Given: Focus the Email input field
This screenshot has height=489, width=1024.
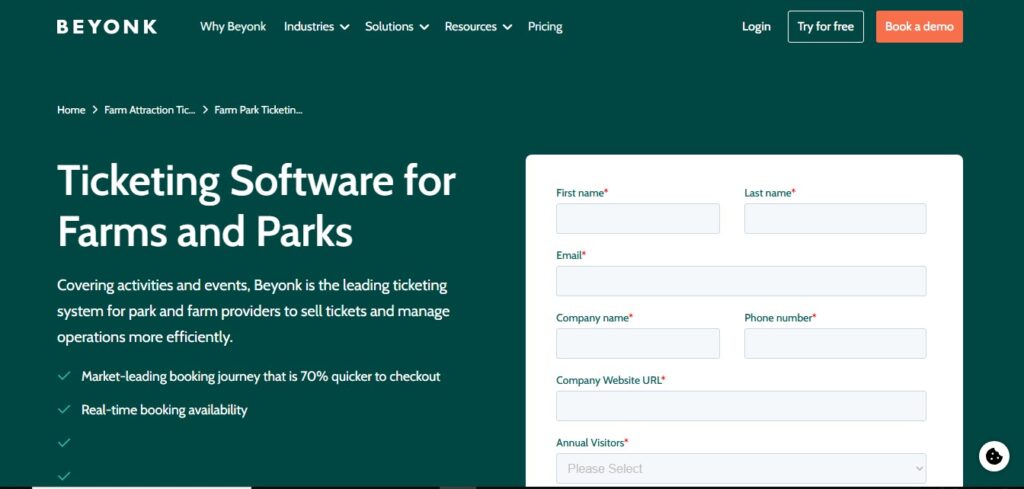Looking at the screenshot, I should point(741,281).
